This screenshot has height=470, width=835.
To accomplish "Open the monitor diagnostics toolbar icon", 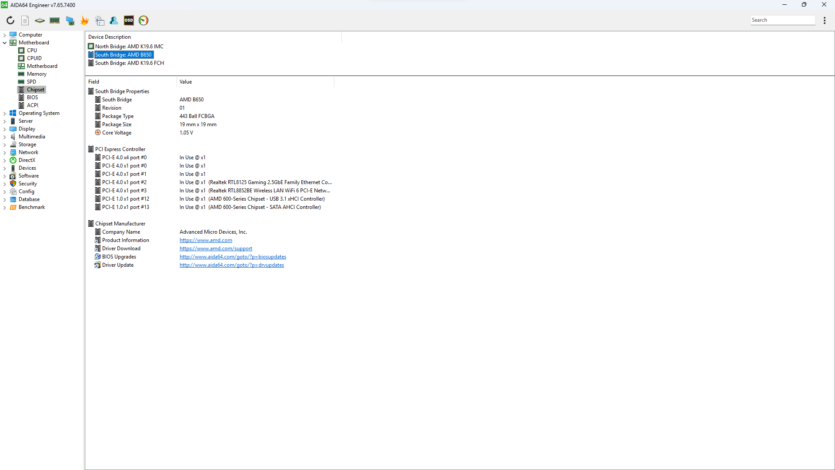I will pos(70,20).
